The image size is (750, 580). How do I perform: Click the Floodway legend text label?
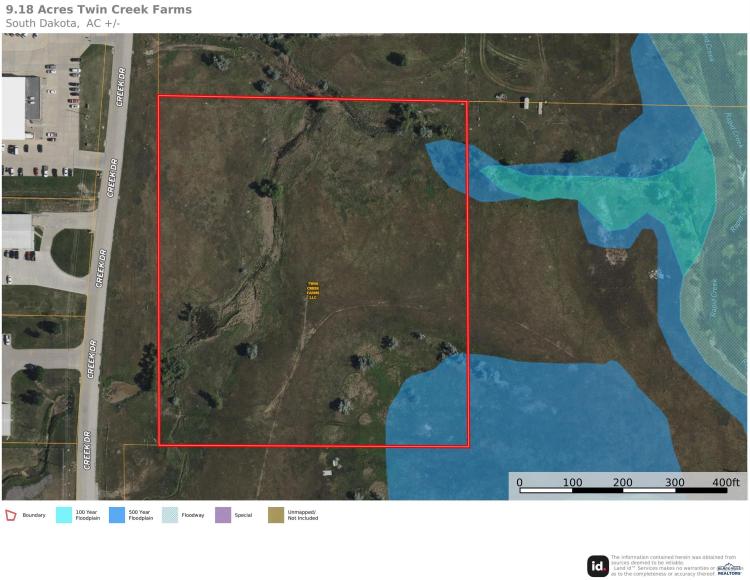pos(193,515)
